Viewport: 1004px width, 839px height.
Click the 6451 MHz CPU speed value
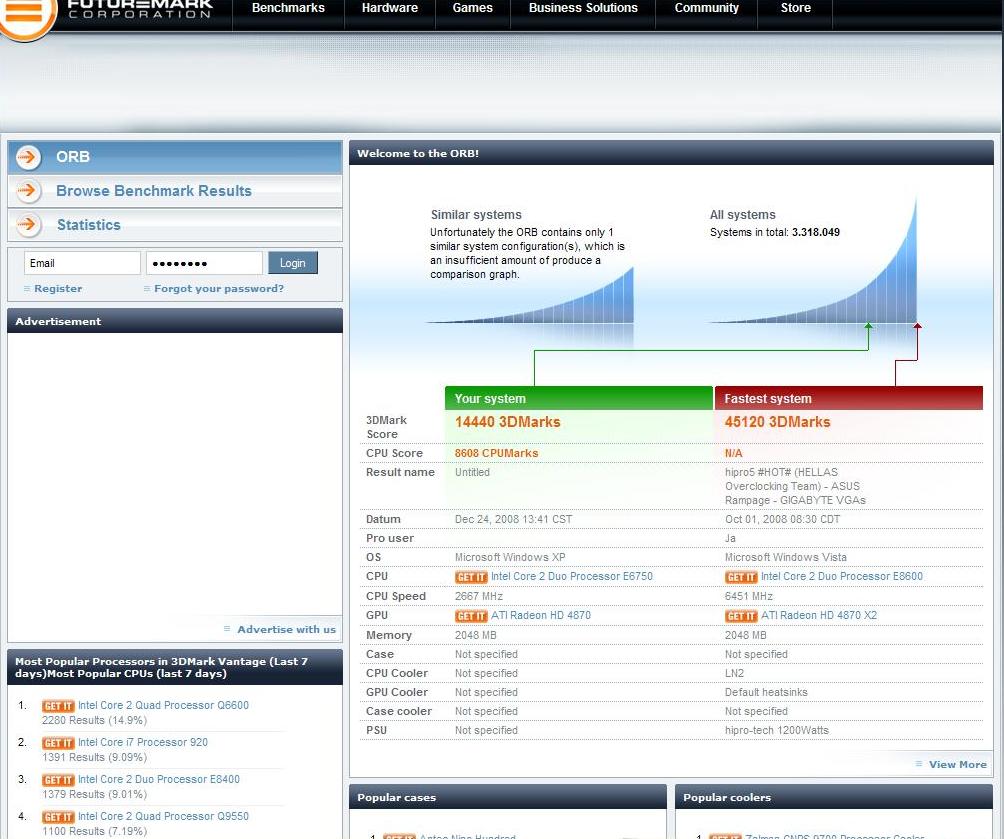coord(749,597)
